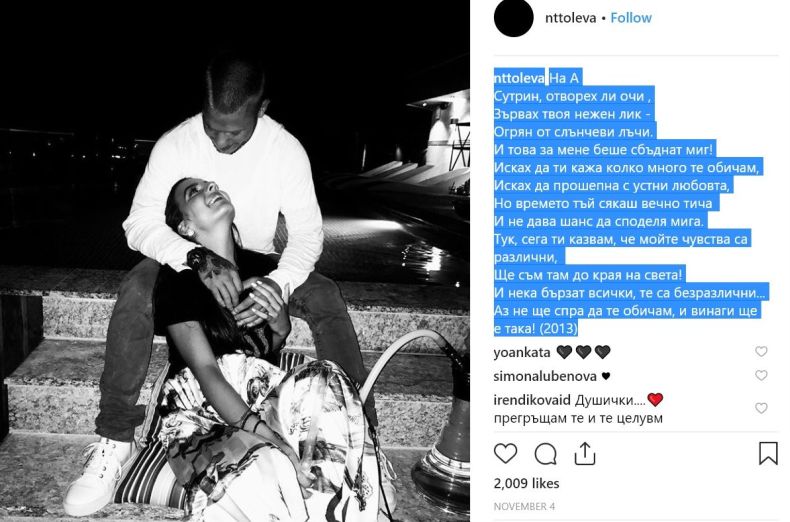This screenshot has height=522, width=790.
Task: Open nttoleva username in caption
Action: pyautogui.click(x=519, y=78)
